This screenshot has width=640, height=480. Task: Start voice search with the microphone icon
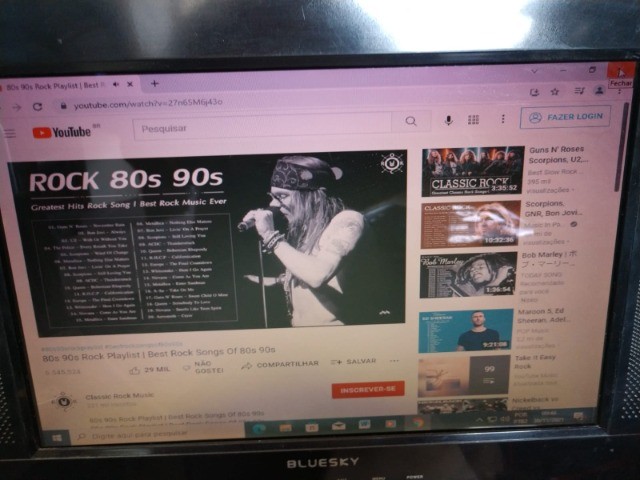tap(448, 120)
